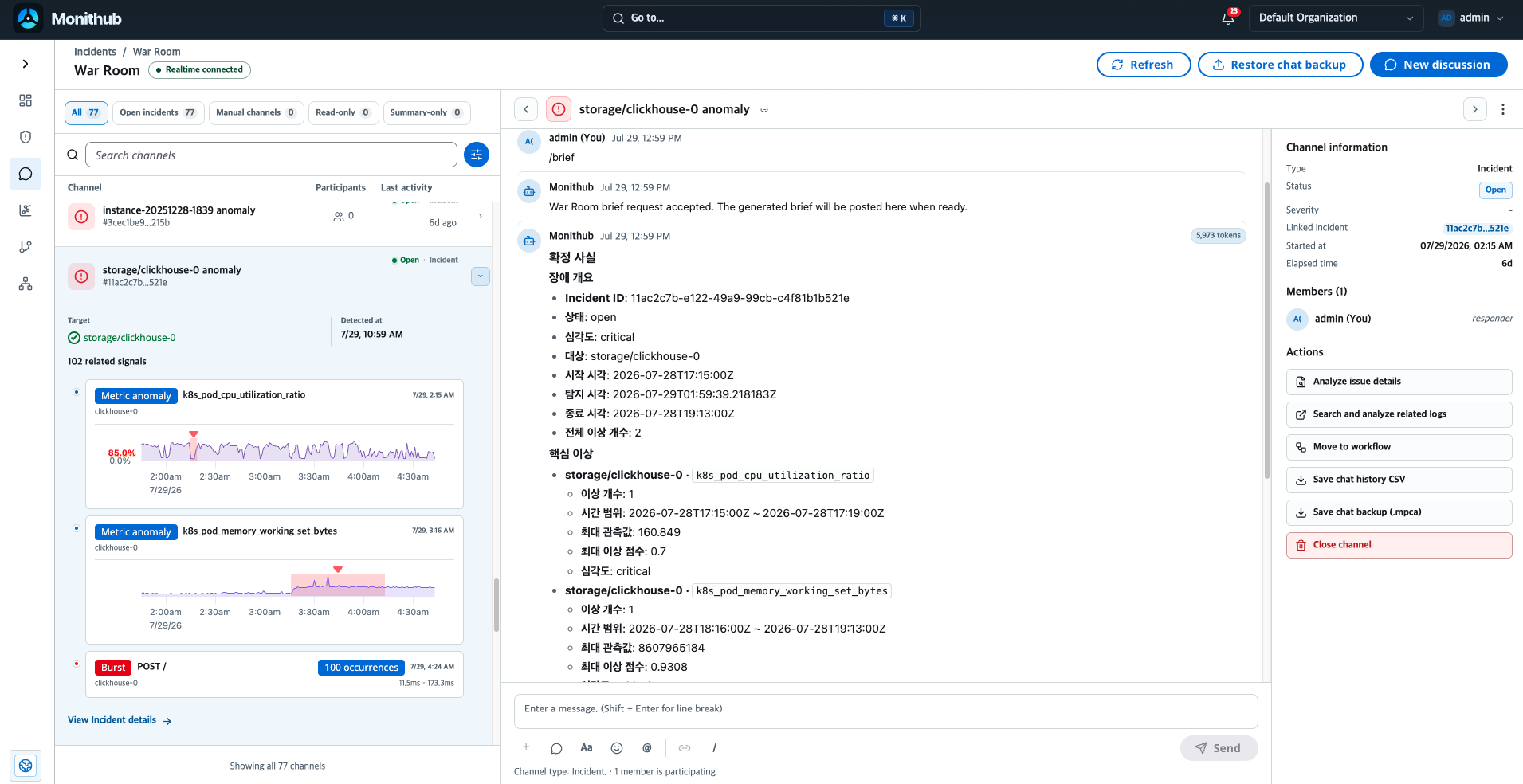
Task: Switch to Read-only tab
Action: [343, 112]
